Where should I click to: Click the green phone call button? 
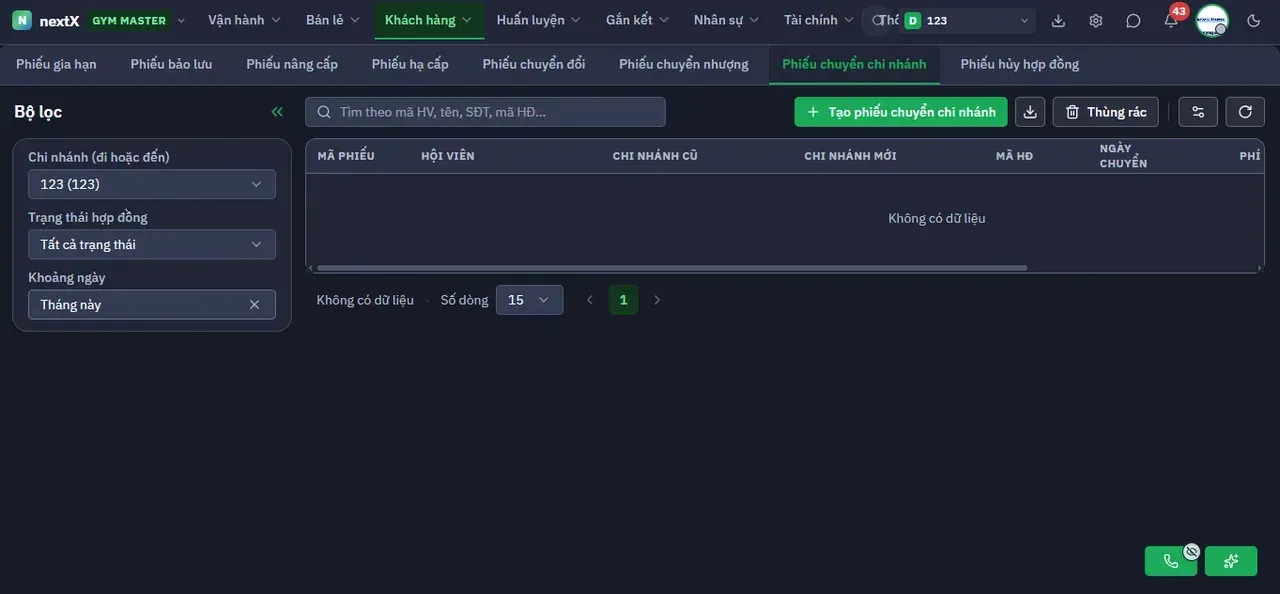(x=1171, y=561)
